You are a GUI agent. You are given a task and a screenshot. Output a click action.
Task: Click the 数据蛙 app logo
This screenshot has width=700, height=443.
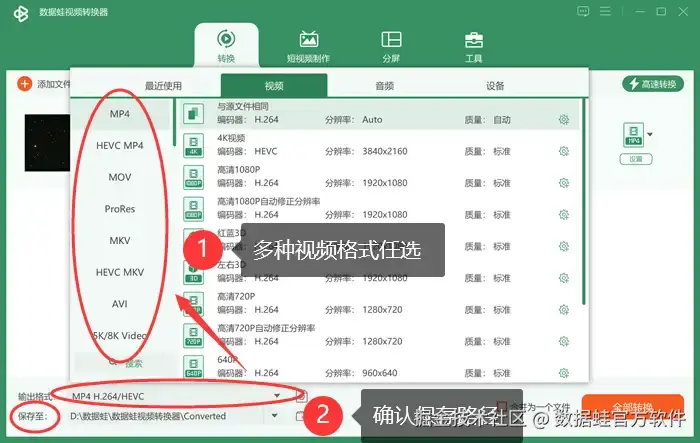(21, 13)
